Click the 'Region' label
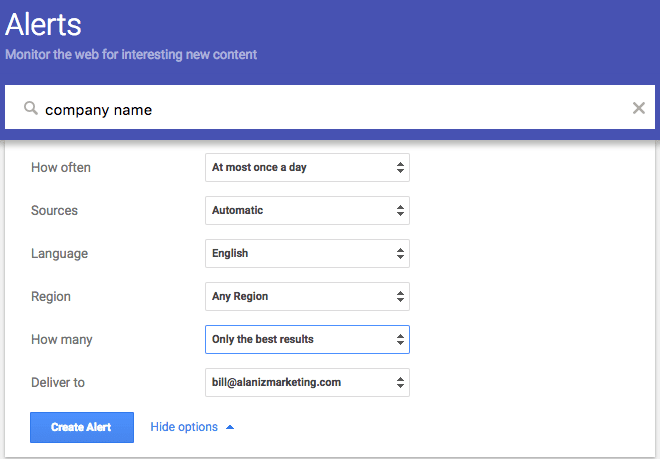The image size is (660, 459). (x=51, y=297)
